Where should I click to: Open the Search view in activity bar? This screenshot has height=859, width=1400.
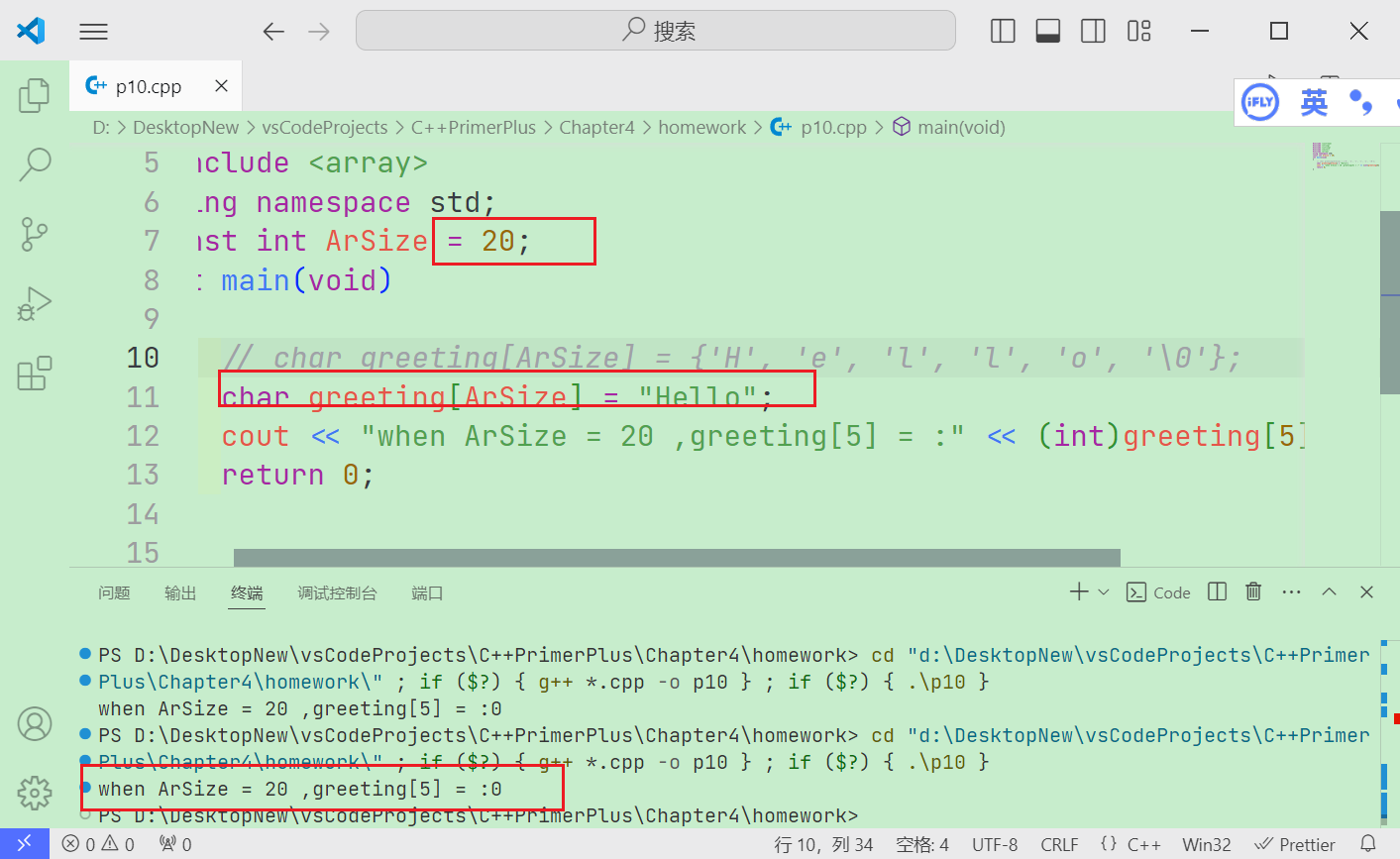point(35,164)
